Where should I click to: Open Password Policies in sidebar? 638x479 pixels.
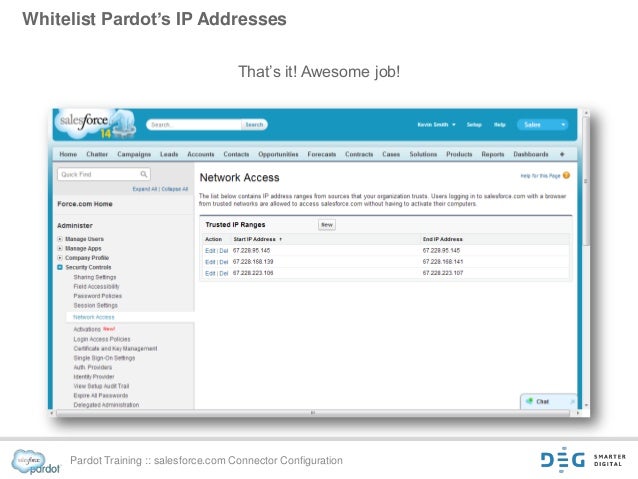coord(98,296)
